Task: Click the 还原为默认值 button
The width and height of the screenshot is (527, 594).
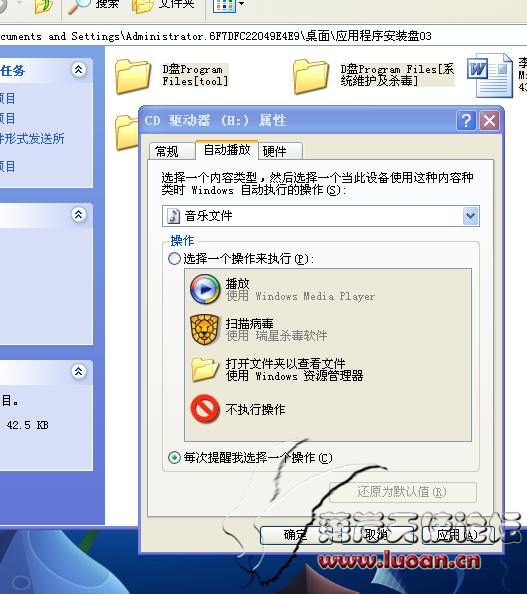Action: [x=403, y=492]
